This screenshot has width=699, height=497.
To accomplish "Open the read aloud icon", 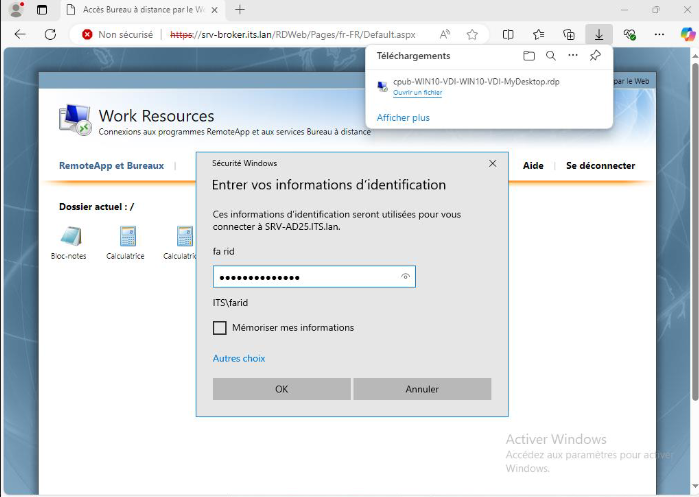I will 445,34.
